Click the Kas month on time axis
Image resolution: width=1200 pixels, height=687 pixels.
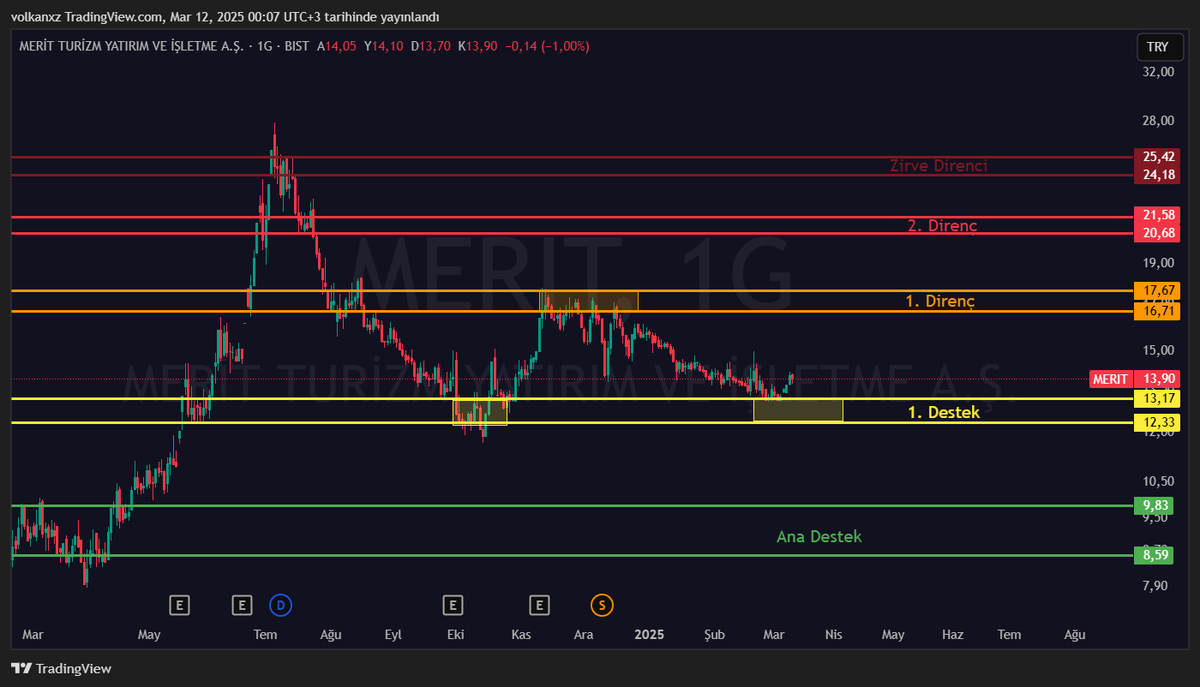pyautogui.click(x=521, y=635)
